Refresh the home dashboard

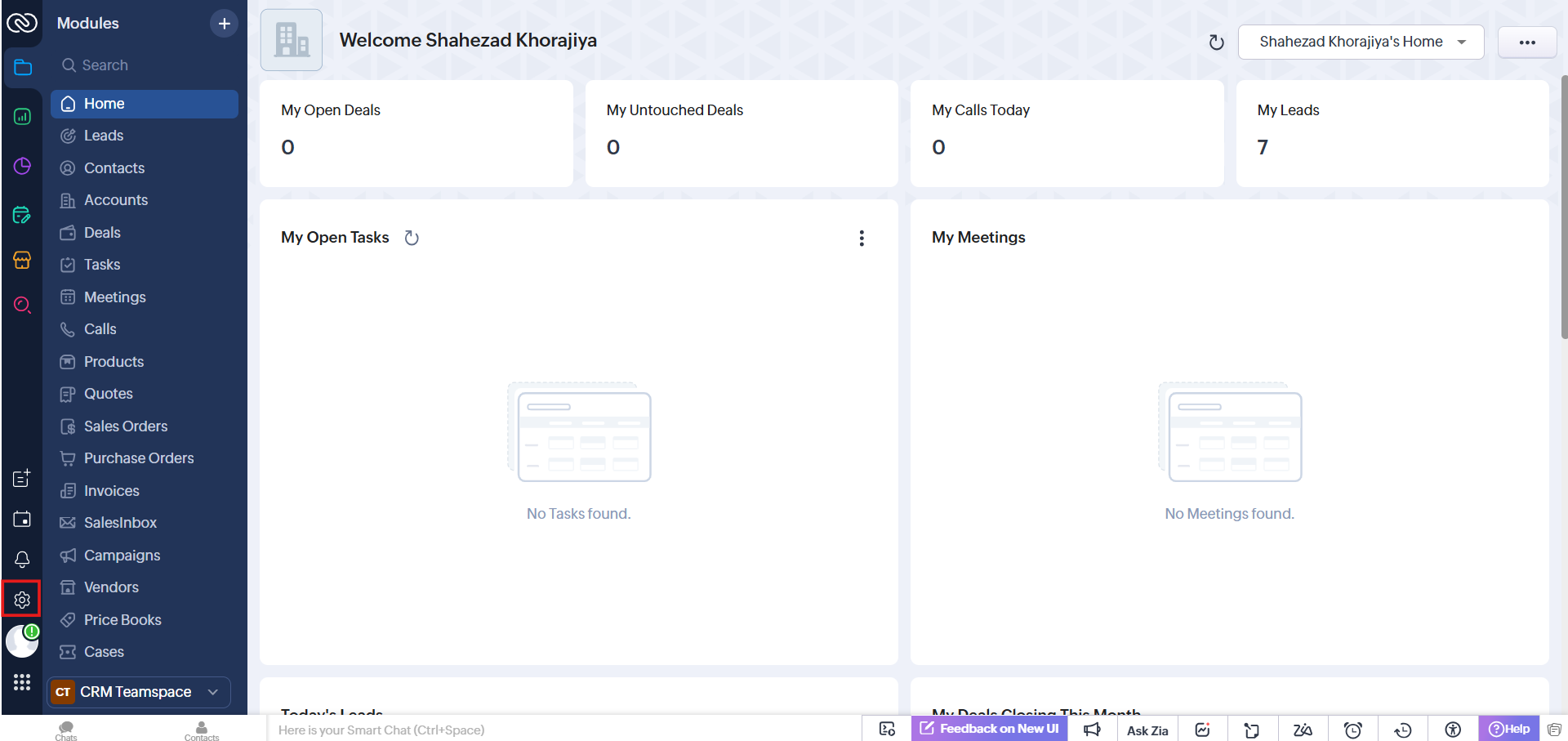pos(1216,42)
